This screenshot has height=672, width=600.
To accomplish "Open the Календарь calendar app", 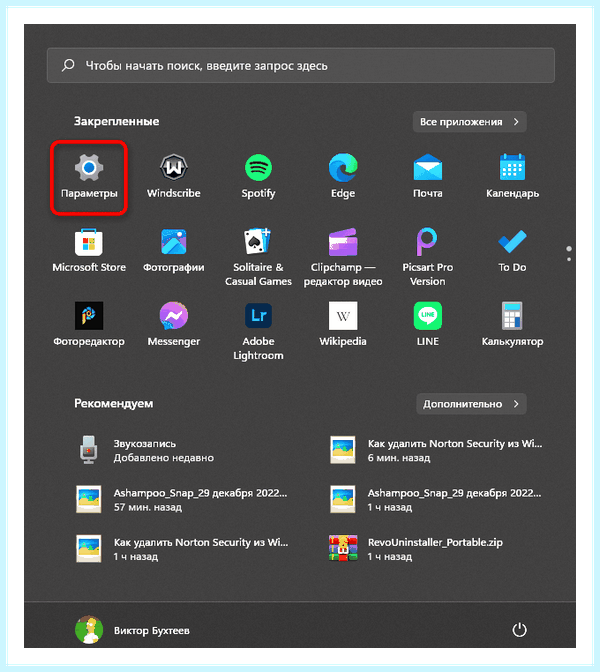I will coord(512,177).
